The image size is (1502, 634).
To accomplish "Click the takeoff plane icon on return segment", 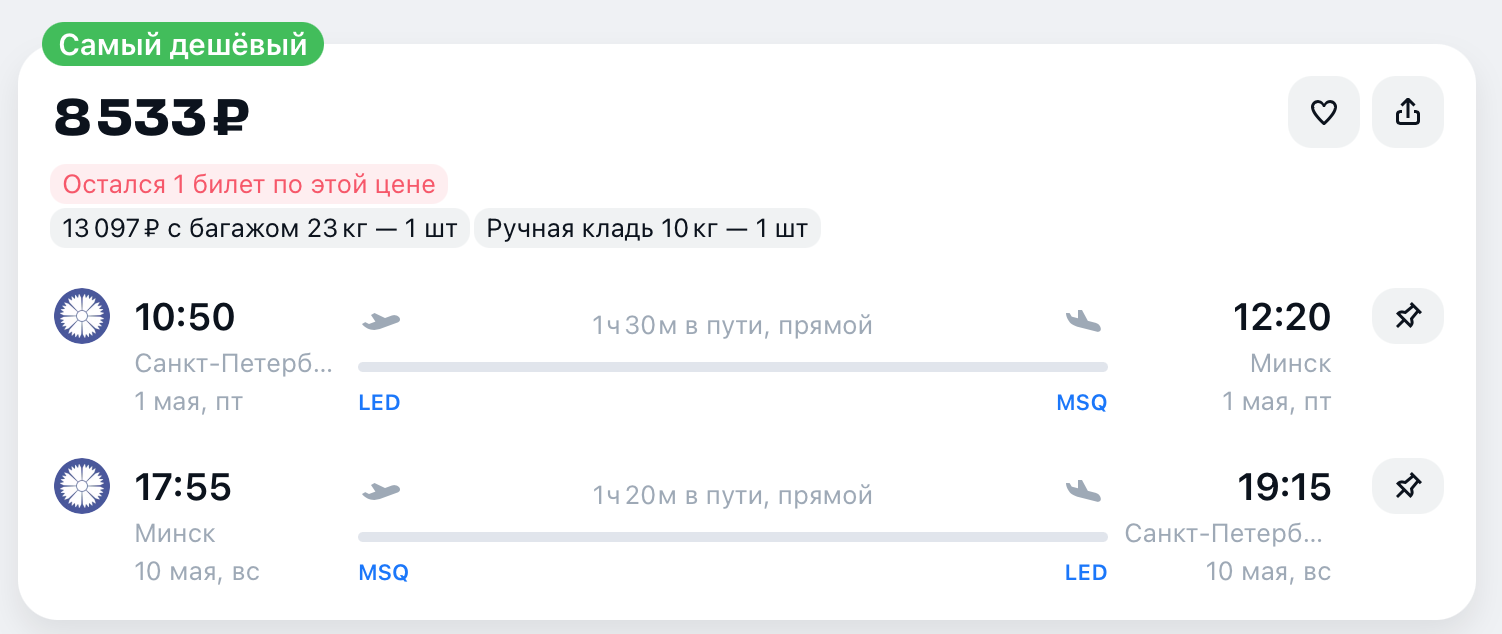I will 380,489.
